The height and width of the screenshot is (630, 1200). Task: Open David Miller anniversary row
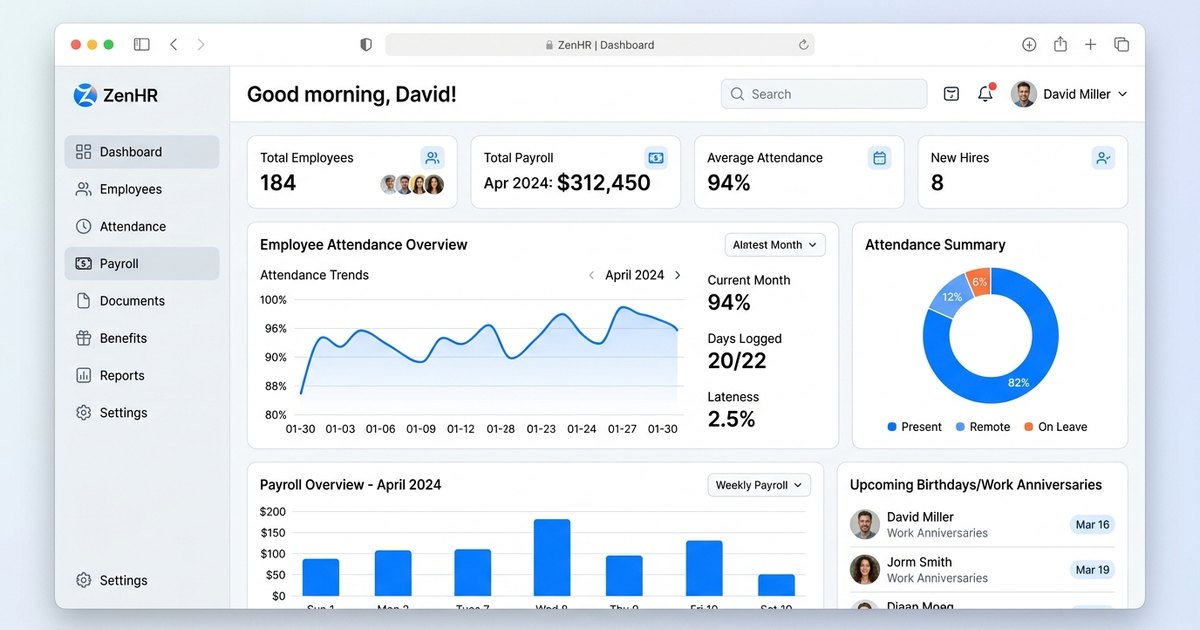click(x=982, y=525)
